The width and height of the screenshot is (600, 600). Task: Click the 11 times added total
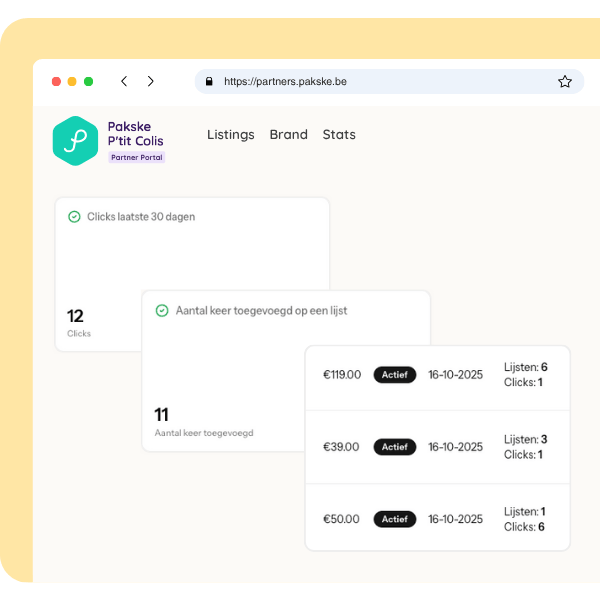coord(161,415)
